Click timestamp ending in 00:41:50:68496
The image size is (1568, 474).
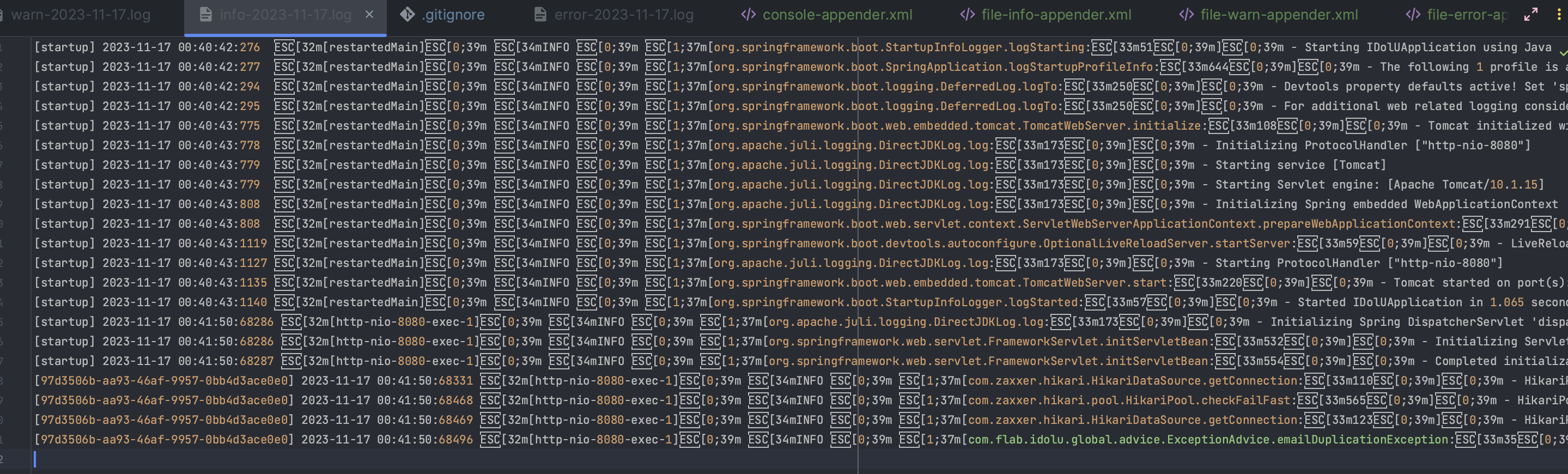pos(387,439)
